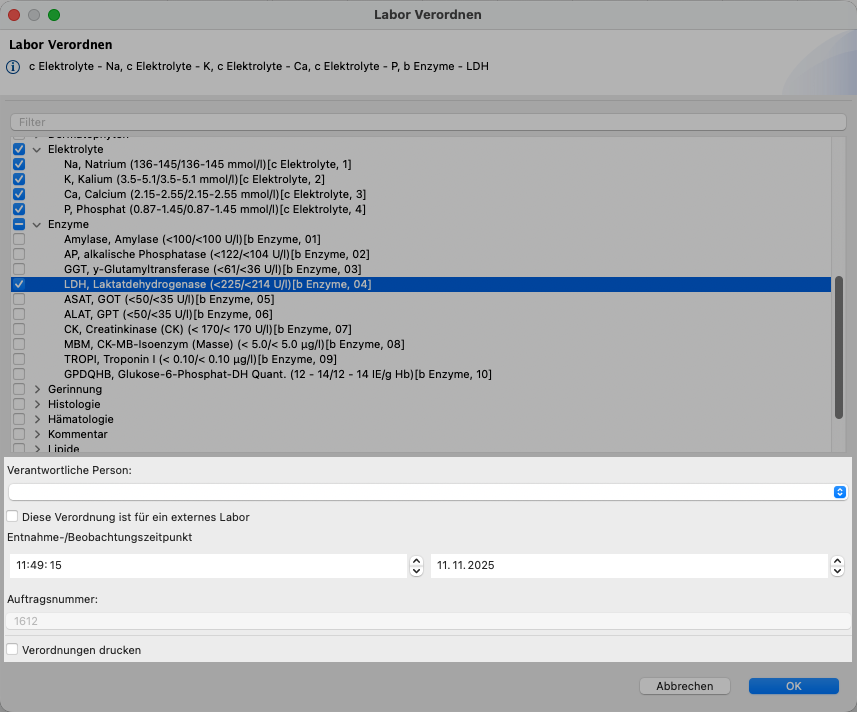Select the ASAT, GOT row
857x712 pixels.
168,299
